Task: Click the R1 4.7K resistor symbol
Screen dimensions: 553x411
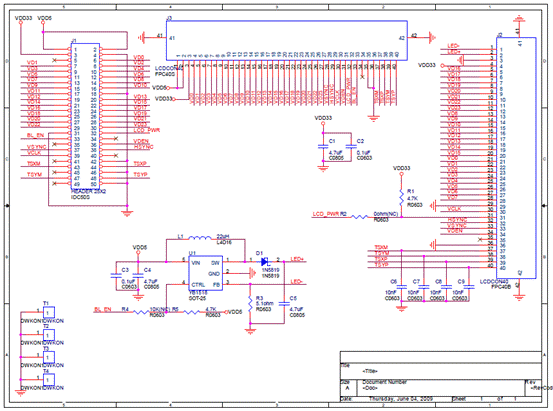Action: point(401,198)
